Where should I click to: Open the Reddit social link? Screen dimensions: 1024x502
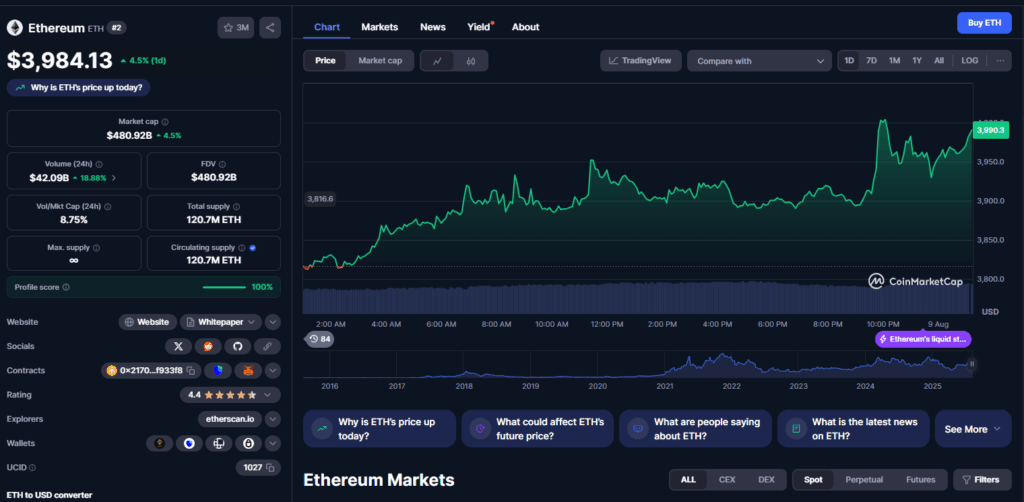click(208, 346)
